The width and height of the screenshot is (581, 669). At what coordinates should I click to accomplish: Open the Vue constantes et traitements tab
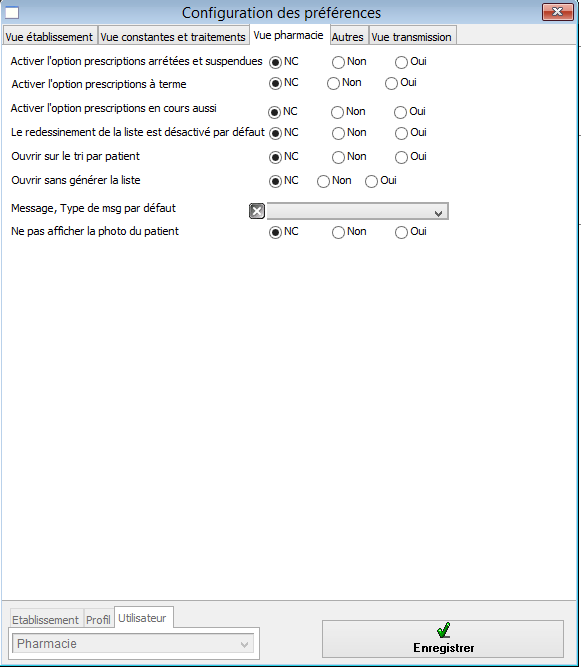(173, 37)
